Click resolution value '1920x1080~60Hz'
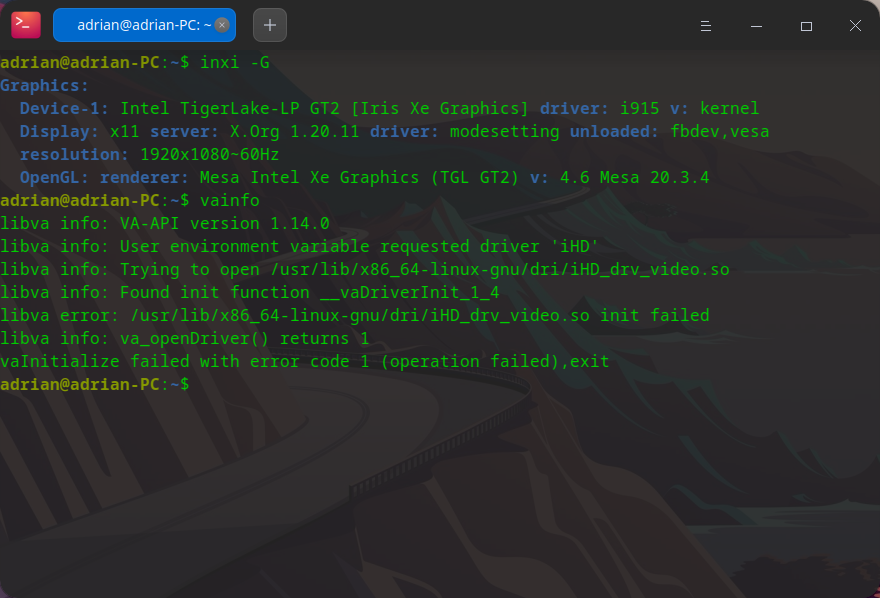880x598 pixels. pyautogui.click(x=209, y=154)
